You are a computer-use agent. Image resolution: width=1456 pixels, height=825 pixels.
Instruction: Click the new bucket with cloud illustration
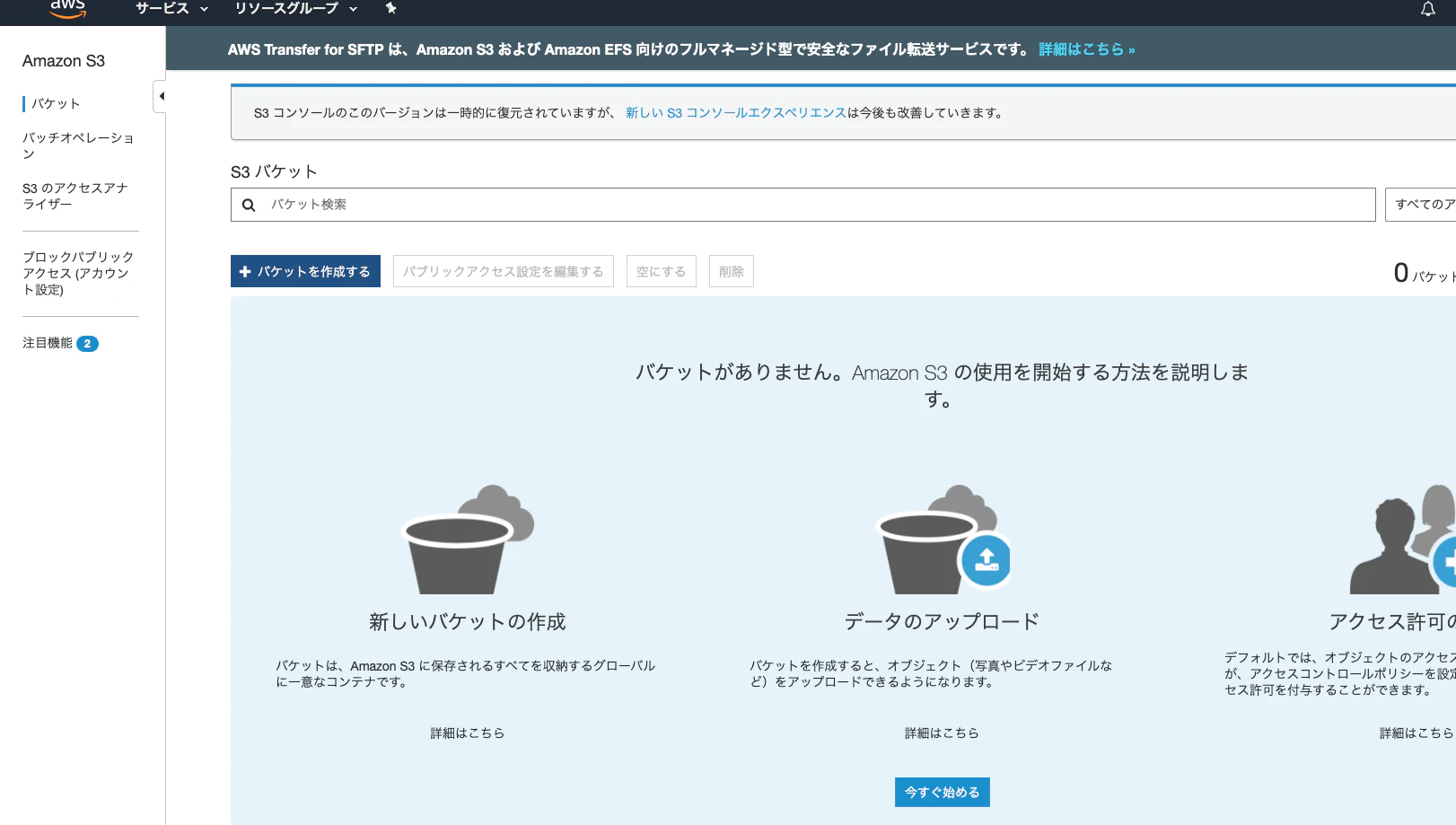tap(467, 540)
